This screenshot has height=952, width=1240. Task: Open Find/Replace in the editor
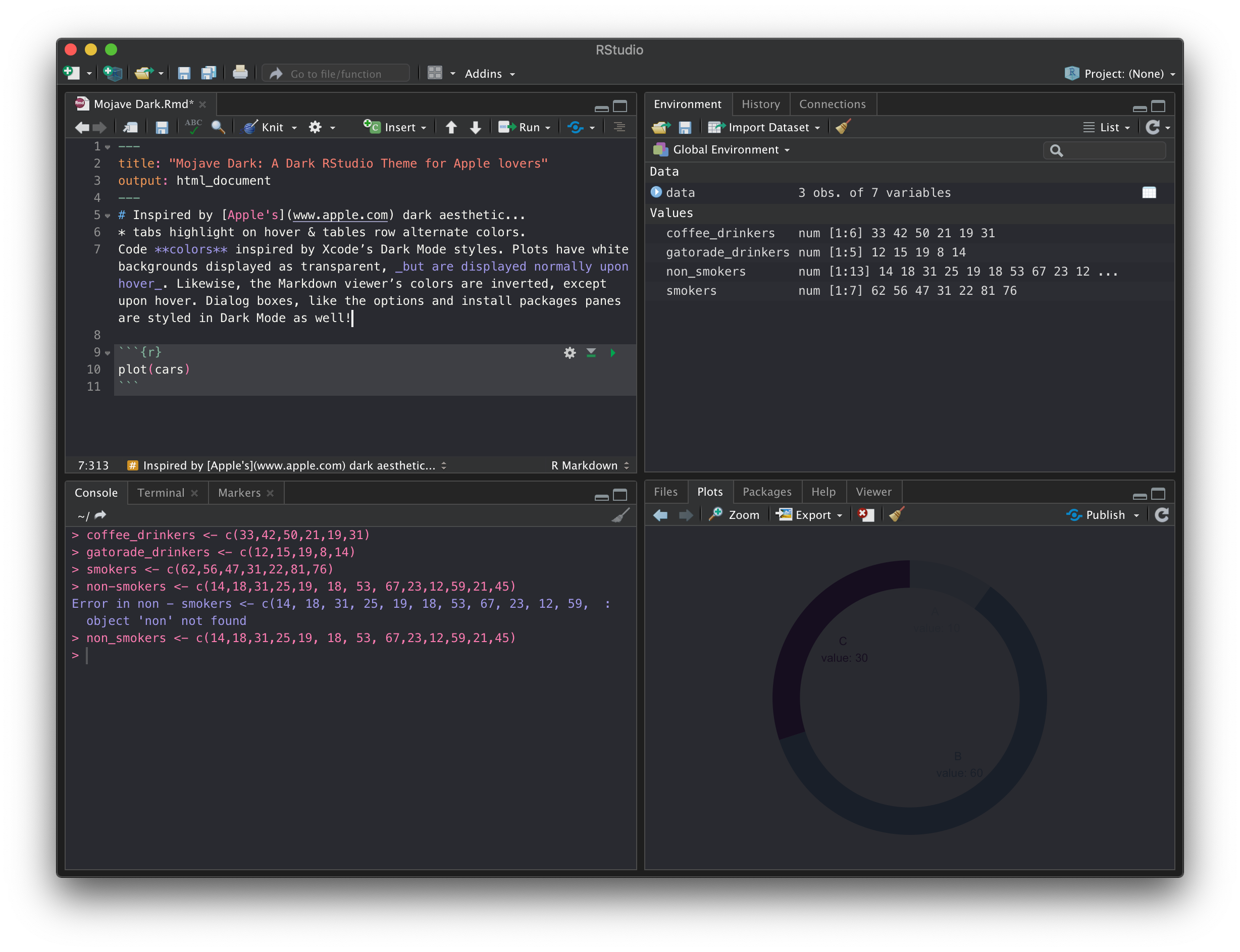pyautogui.click(x=218, y=127)
